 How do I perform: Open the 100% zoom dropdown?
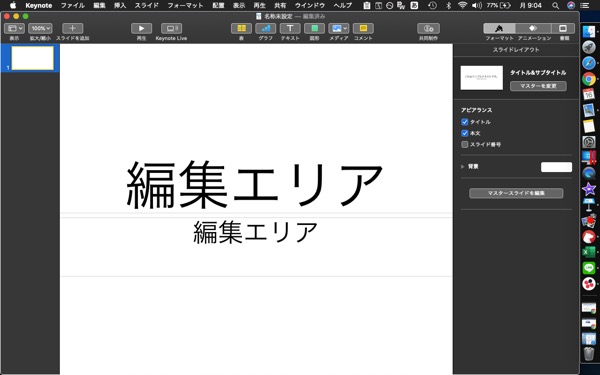[40, 28]
